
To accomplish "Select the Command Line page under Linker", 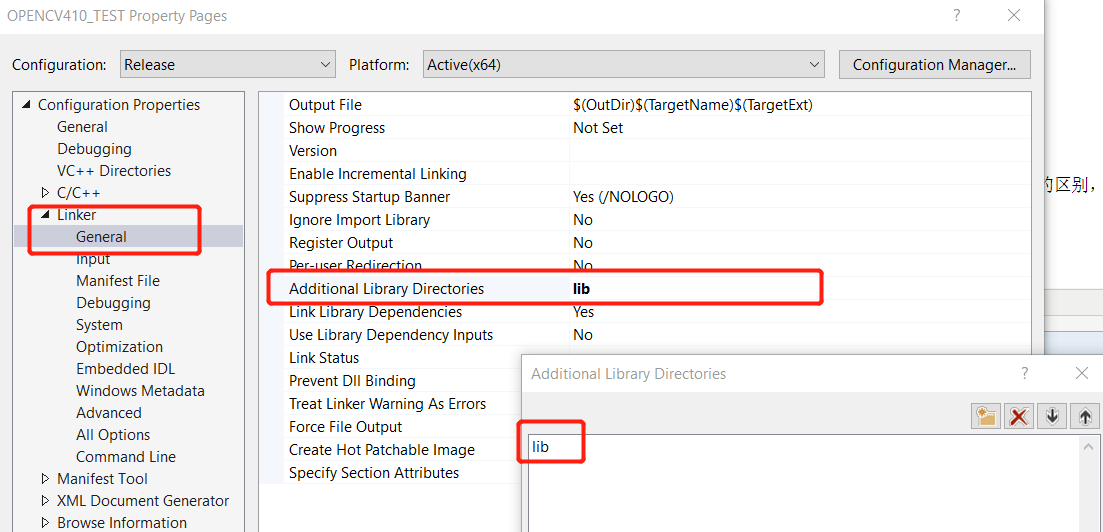I will (125, 457).
